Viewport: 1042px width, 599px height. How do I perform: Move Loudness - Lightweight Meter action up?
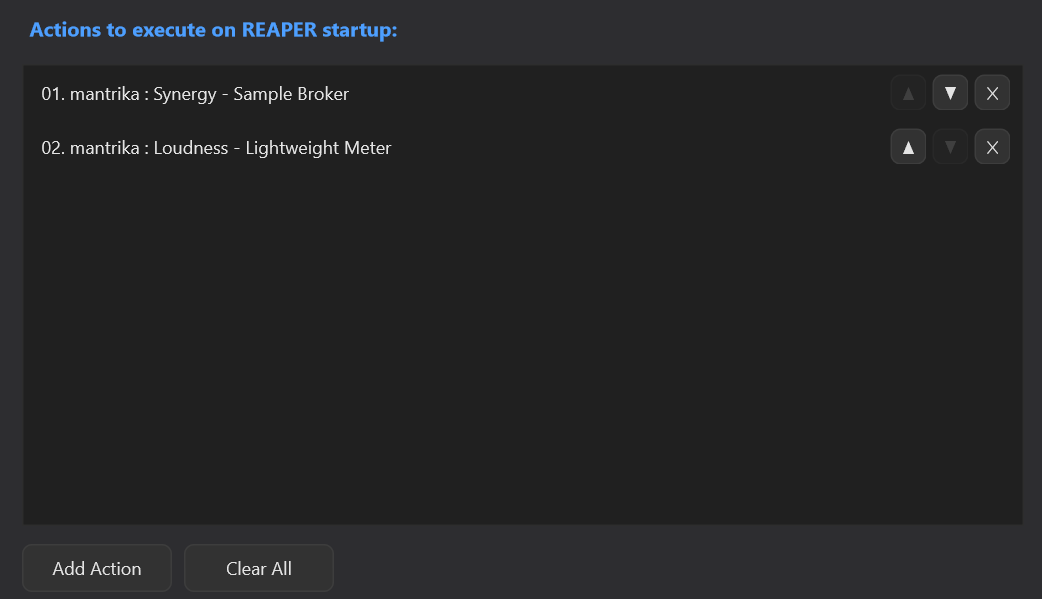pos(908,147)
